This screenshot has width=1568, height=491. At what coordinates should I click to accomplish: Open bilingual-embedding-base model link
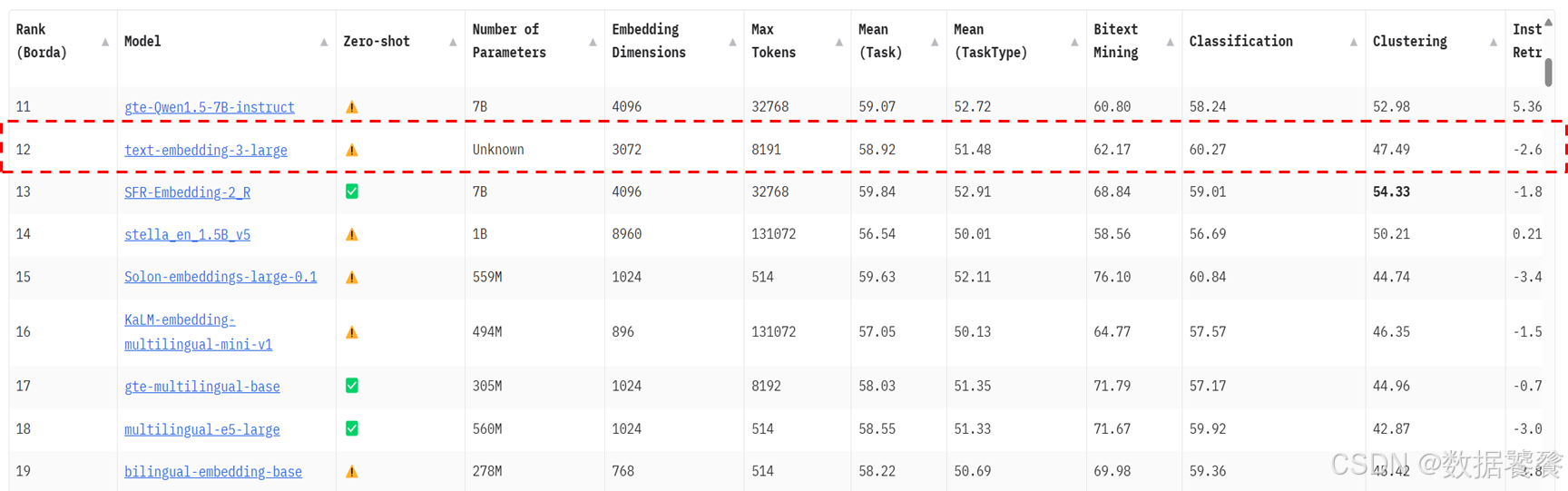[x=213, y=472]
